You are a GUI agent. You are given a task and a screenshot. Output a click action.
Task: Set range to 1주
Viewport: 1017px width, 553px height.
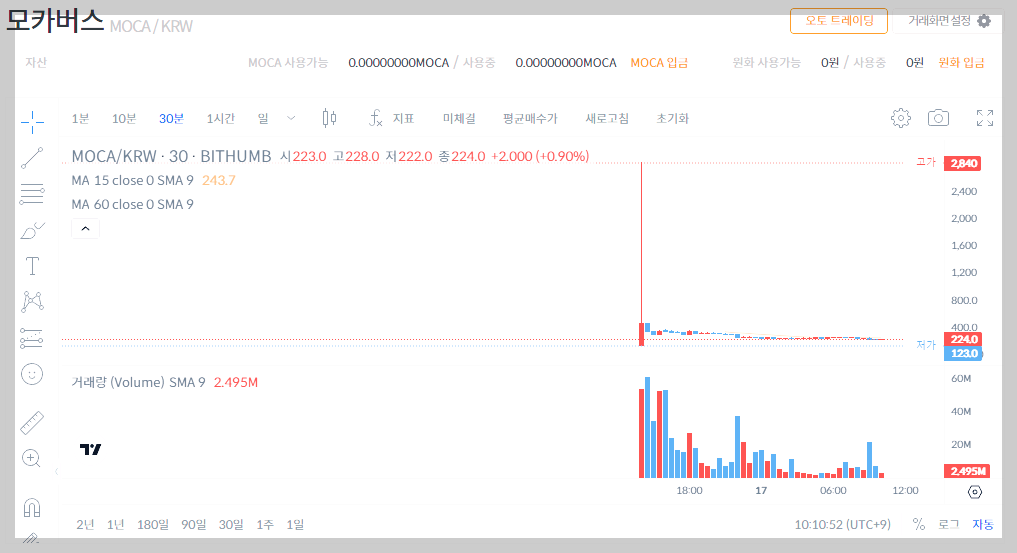click(x=265, y=524)
